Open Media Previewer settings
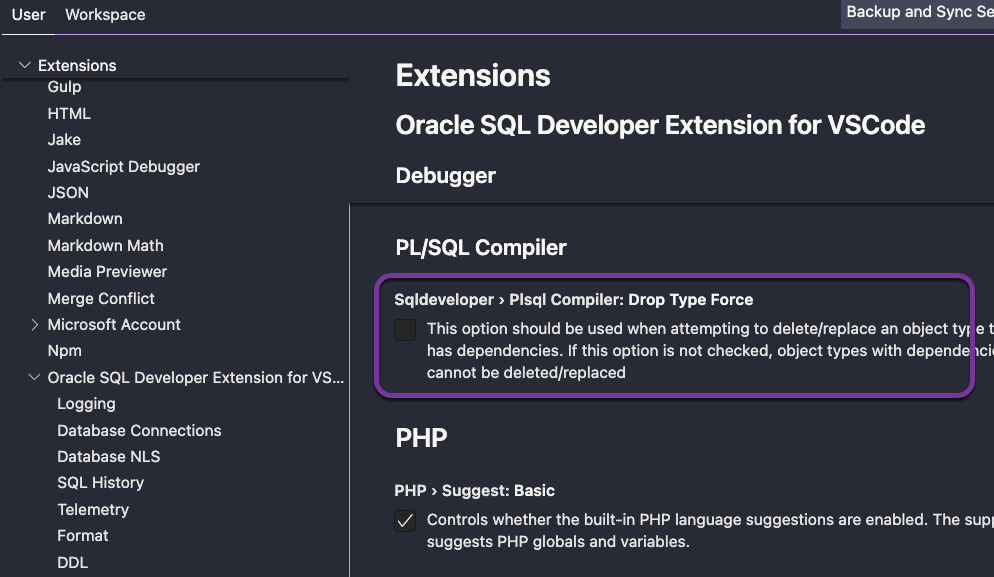Screen dimensions: 994x577 click(x=107, y=272)
